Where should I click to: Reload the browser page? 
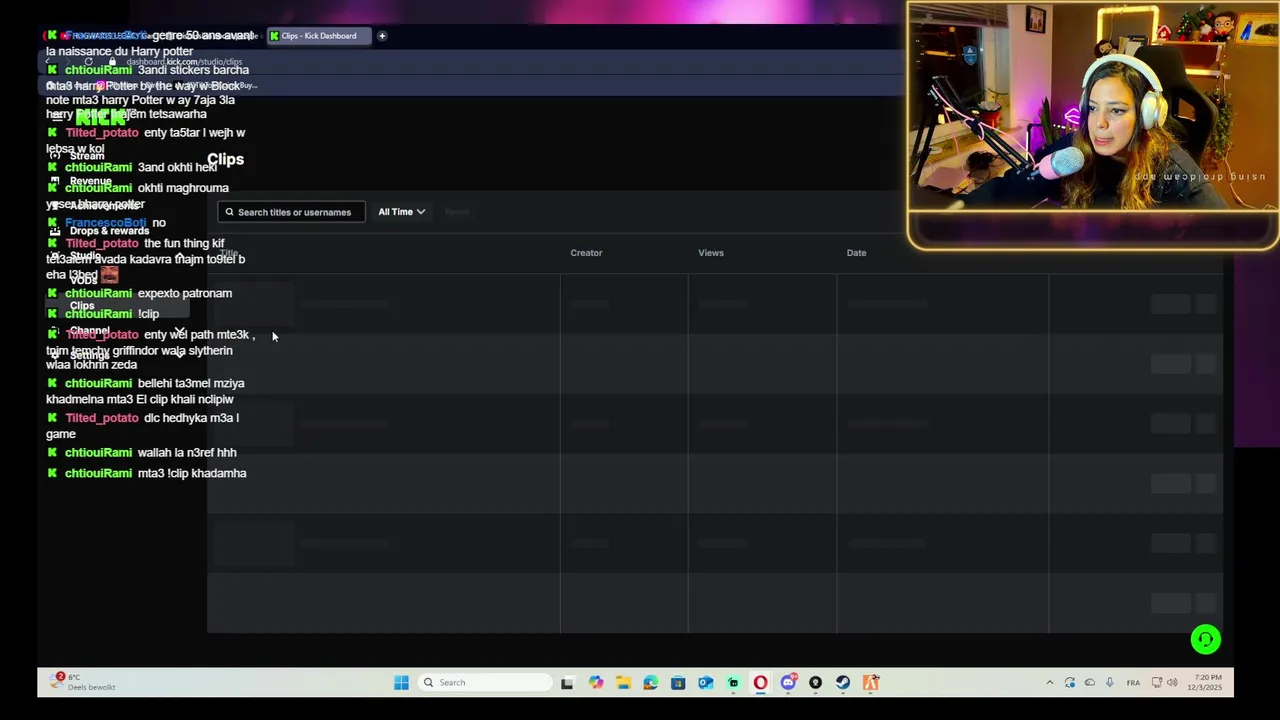click(88, 62)
